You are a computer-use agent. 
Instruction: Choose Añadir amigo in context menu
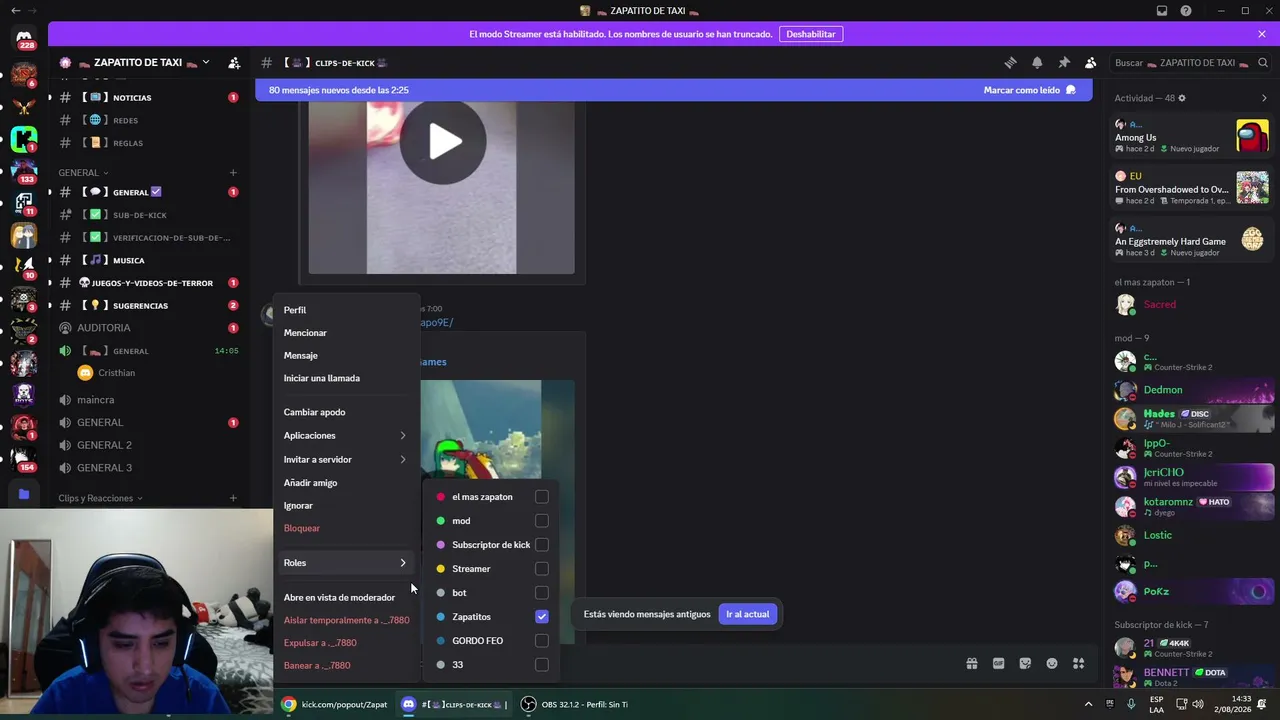(345, 483)
